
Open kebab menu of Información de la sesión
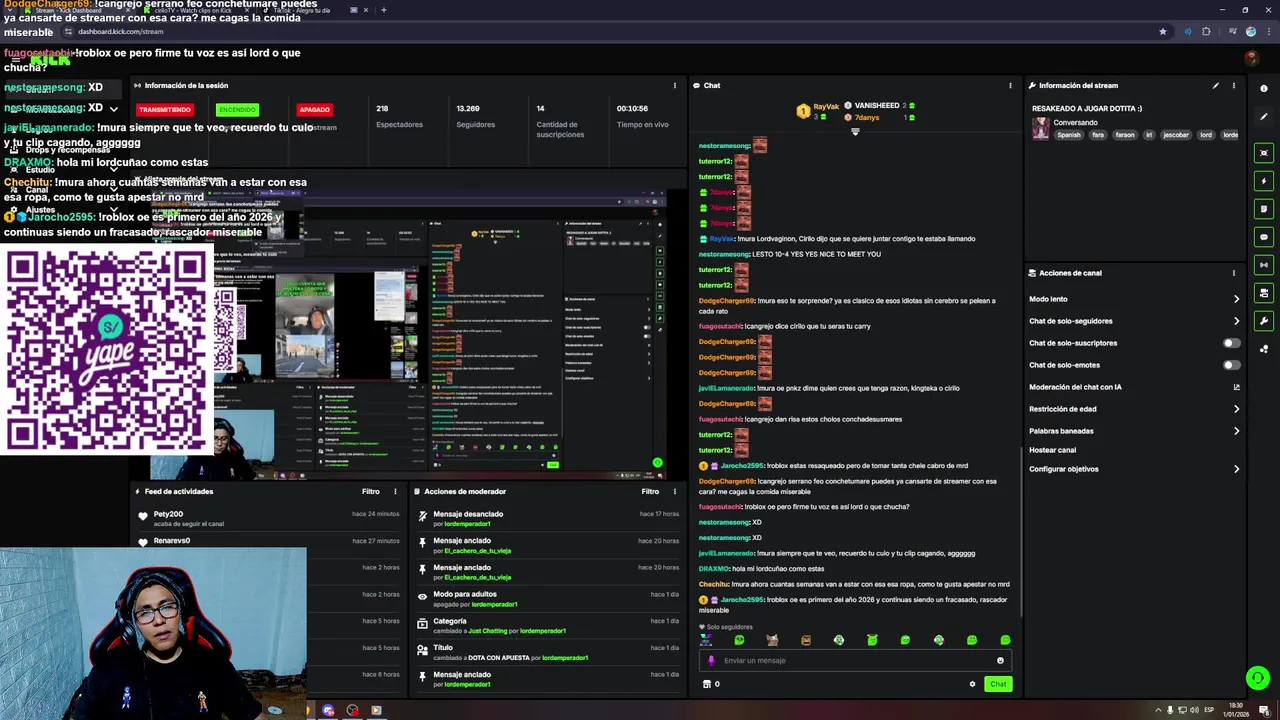675,86
